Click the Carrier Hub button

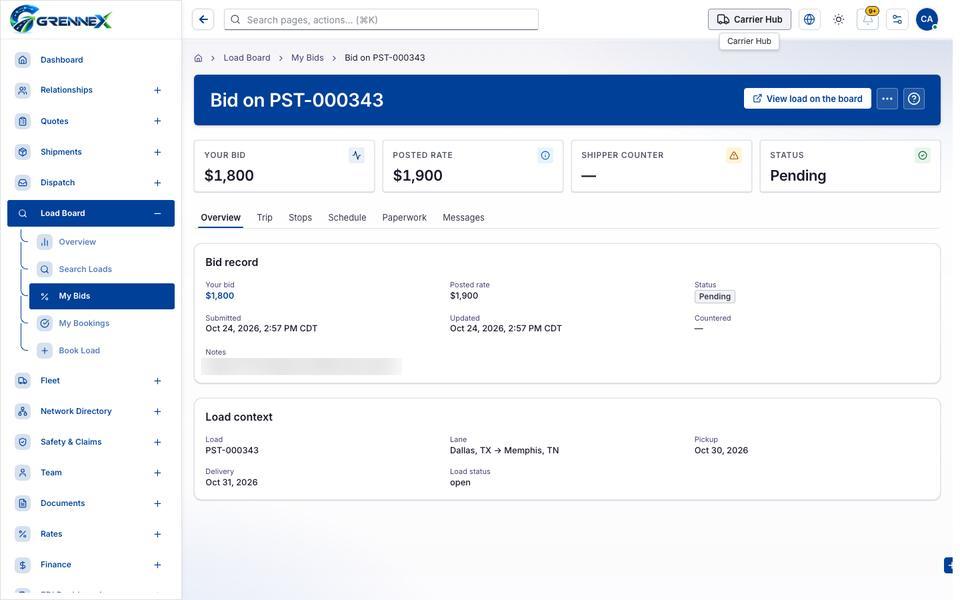pos(749,20)
